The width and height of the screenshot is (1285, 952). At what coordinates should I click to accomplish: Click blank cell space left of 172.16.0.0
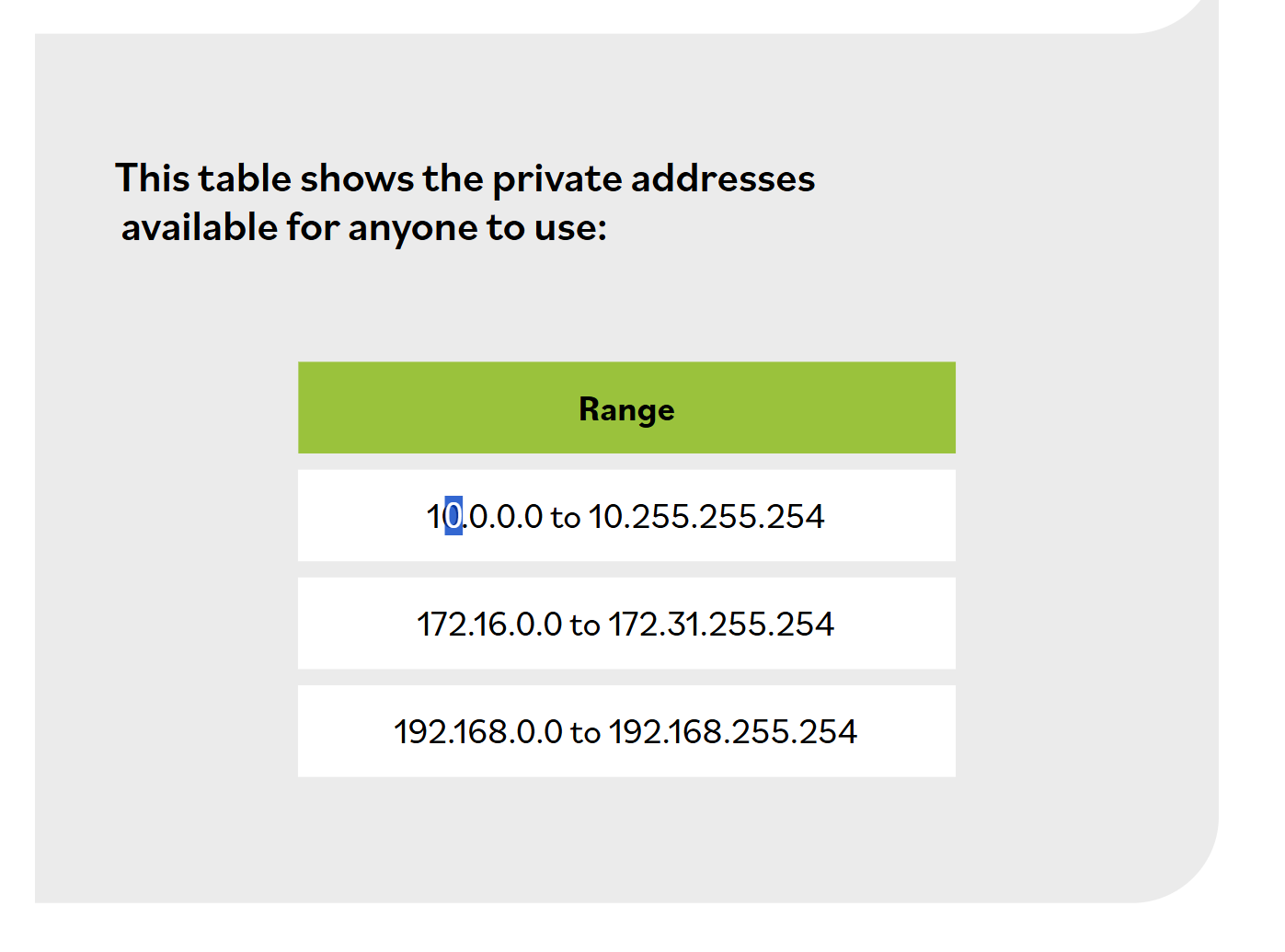354,625
